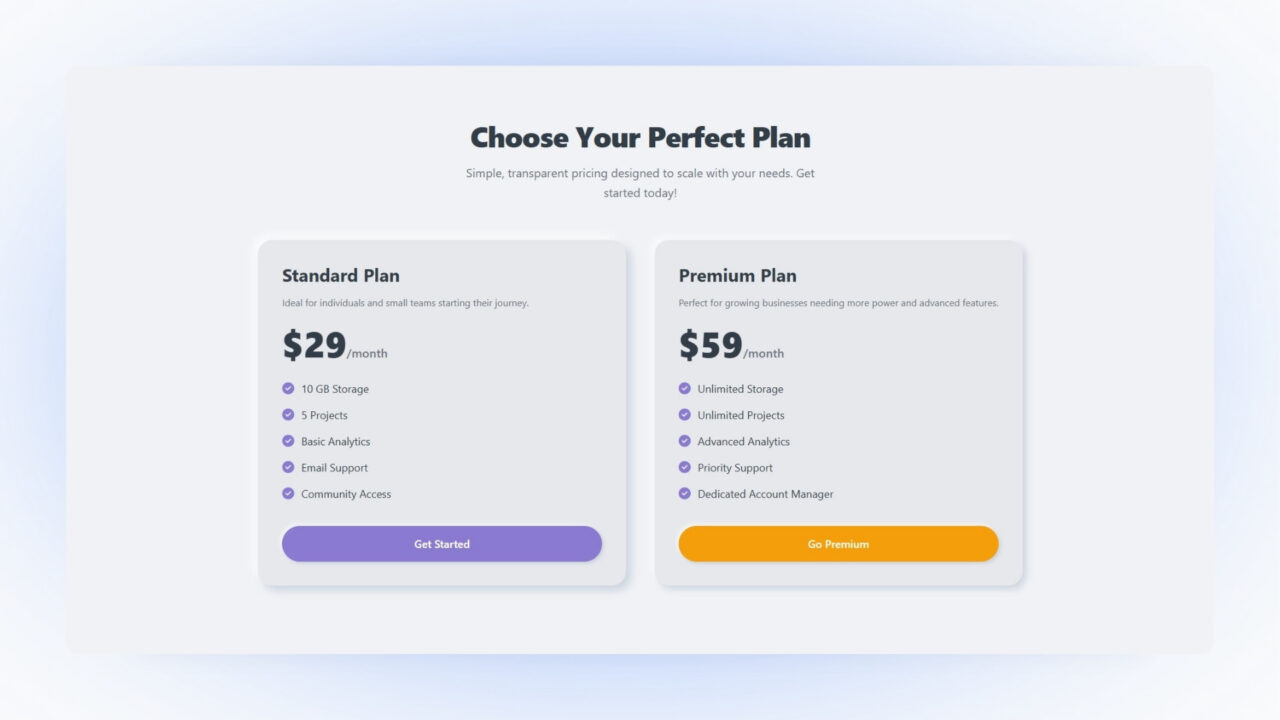This screenshot has height=720, width=1280.
Task: Click the checkmark icon beside Priority Support
Action: (684, 467)
